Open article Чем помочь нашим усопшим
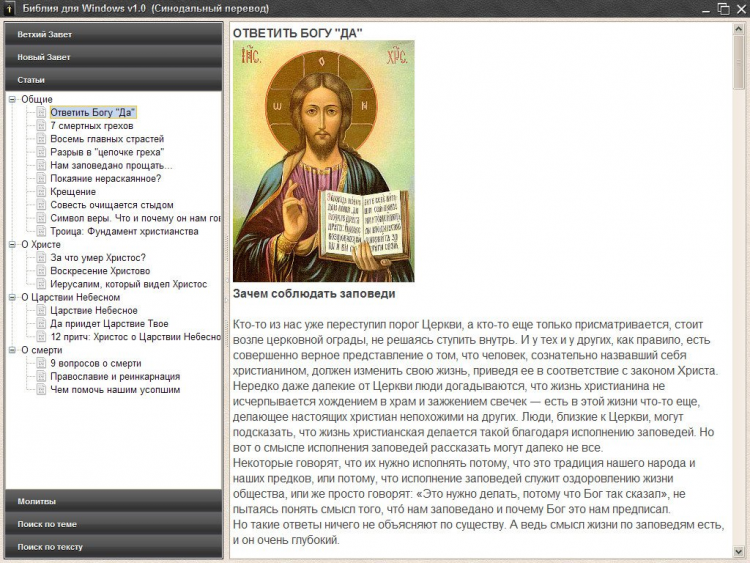Image resolution: width=750 pixels, height=563 pixels. coord(115,390)
